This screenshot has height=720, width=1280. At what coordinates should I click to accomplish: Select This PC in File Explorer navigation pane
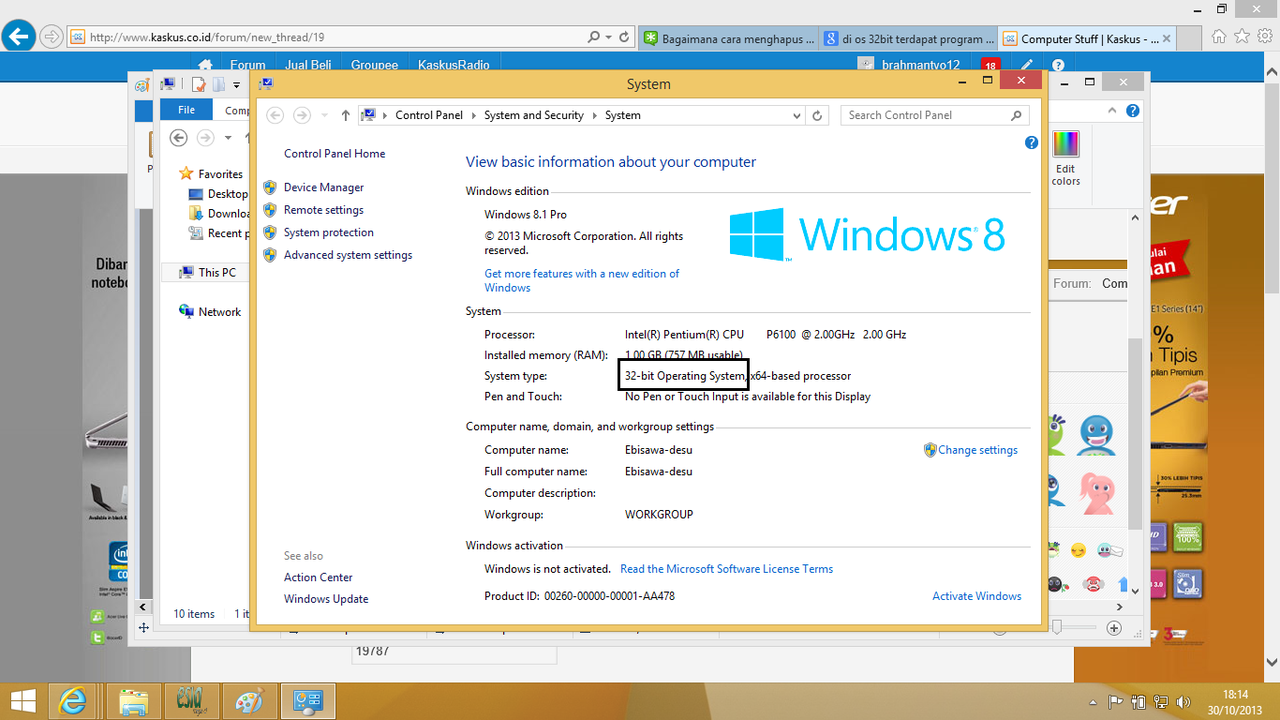(x=217, y=272)
